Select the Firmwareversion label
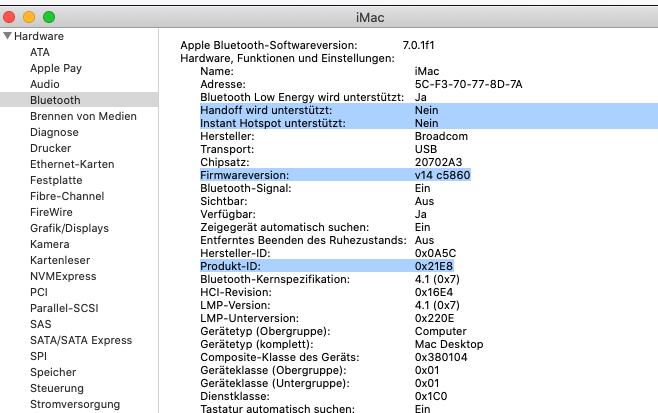The image size is (658, 413). pyautogui.click(x=244, y=175)
